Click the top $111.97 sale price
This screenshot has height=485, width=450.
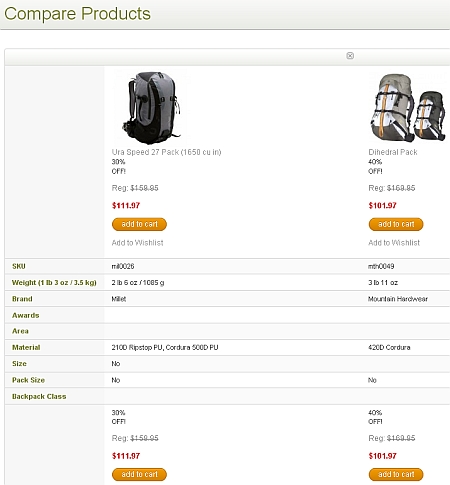pos(126,205)
